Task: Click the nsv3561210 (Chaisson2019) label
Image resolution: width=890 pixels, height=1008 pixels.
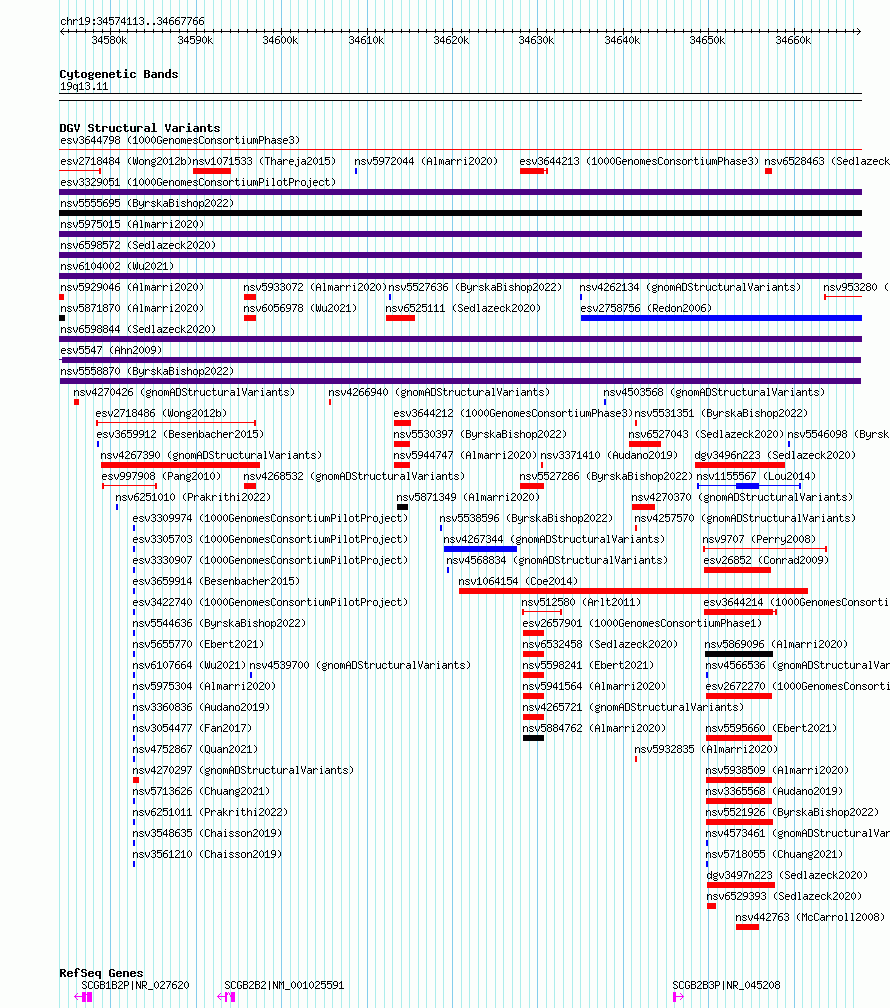Action: (207, 854)
